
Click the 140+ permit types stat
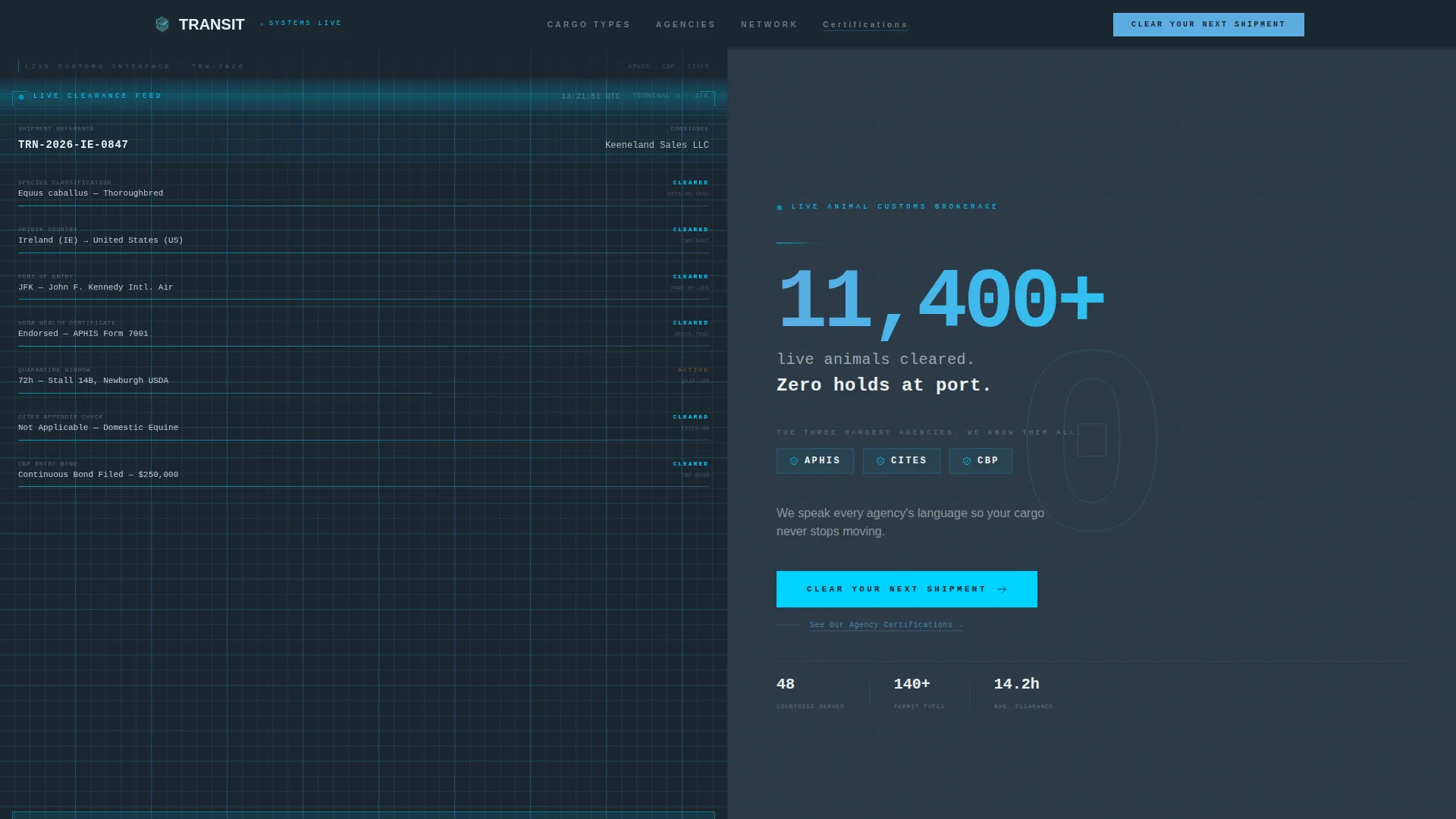919,694
